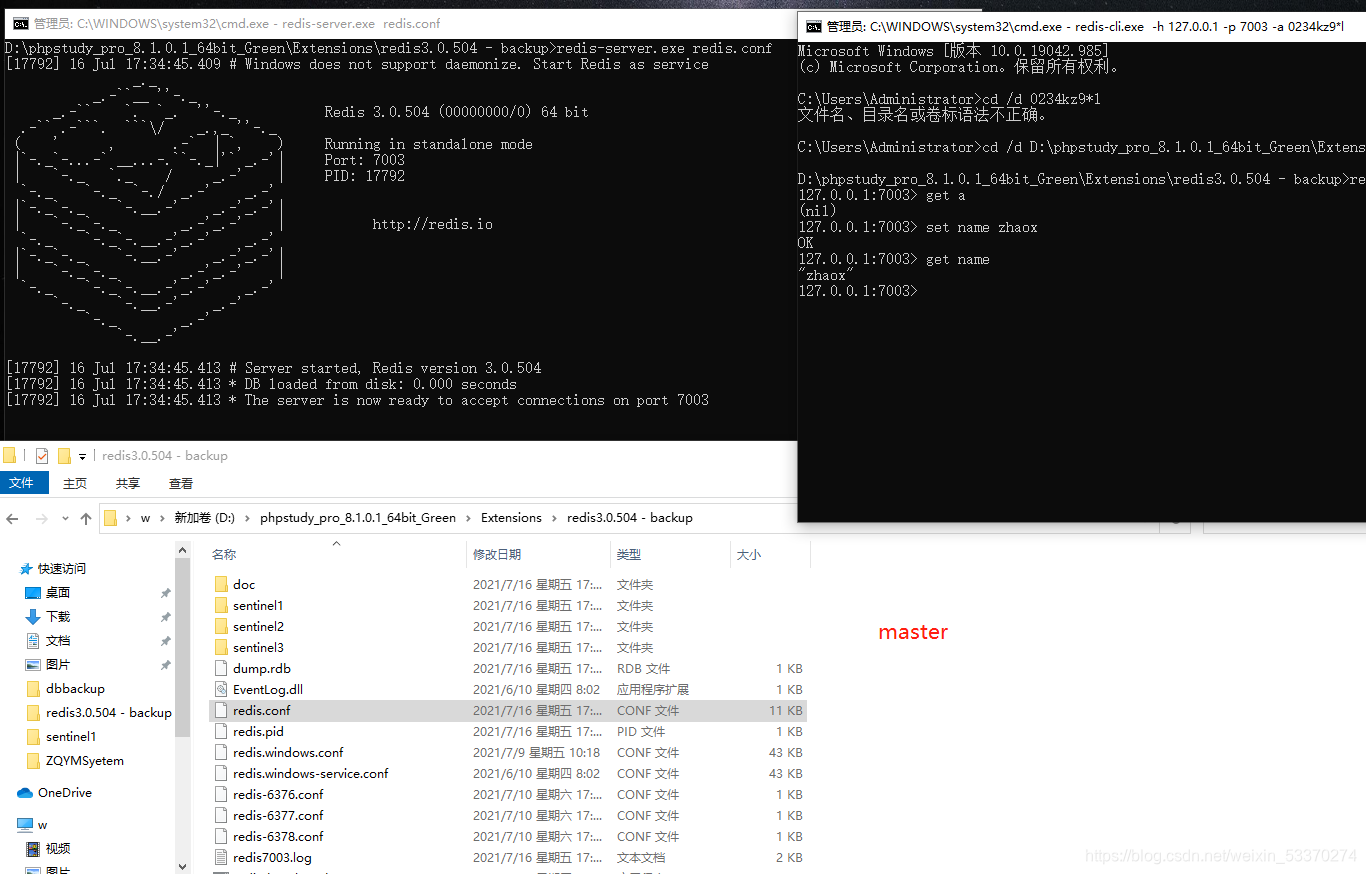Open the quick access toolbar dropdown arrow
1366x874 pixels.
(x=82, y=456)
